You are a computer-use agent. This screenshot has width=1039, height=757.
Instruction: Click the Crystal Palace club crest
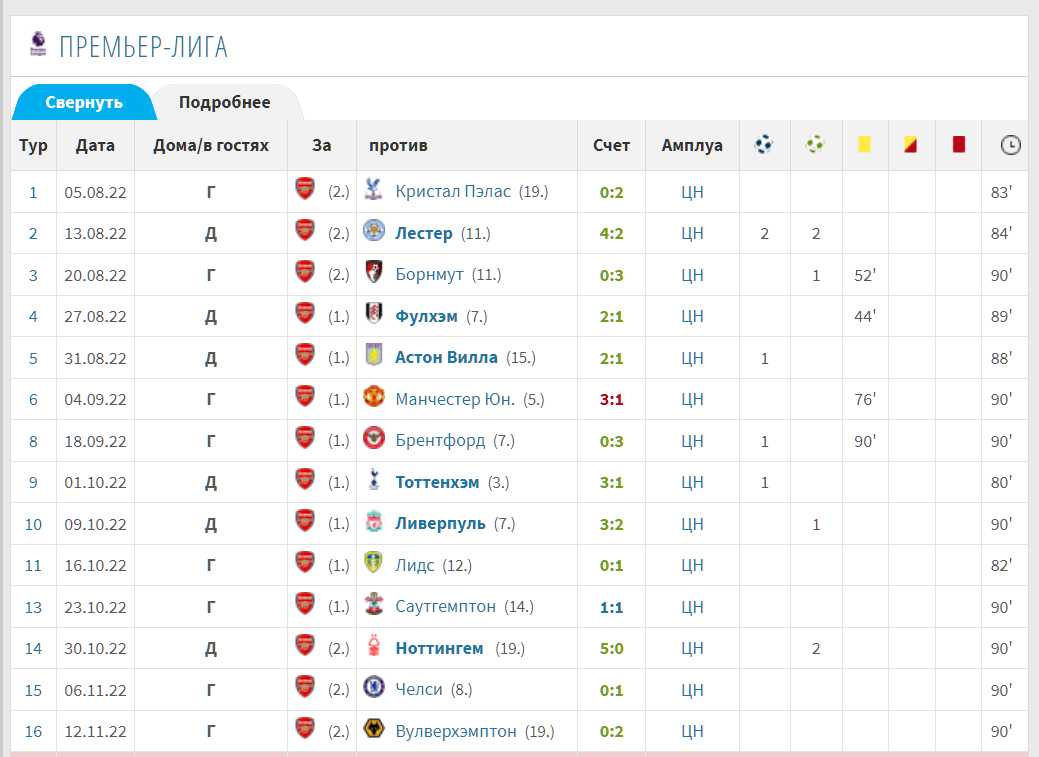click(x=374, y=190)
